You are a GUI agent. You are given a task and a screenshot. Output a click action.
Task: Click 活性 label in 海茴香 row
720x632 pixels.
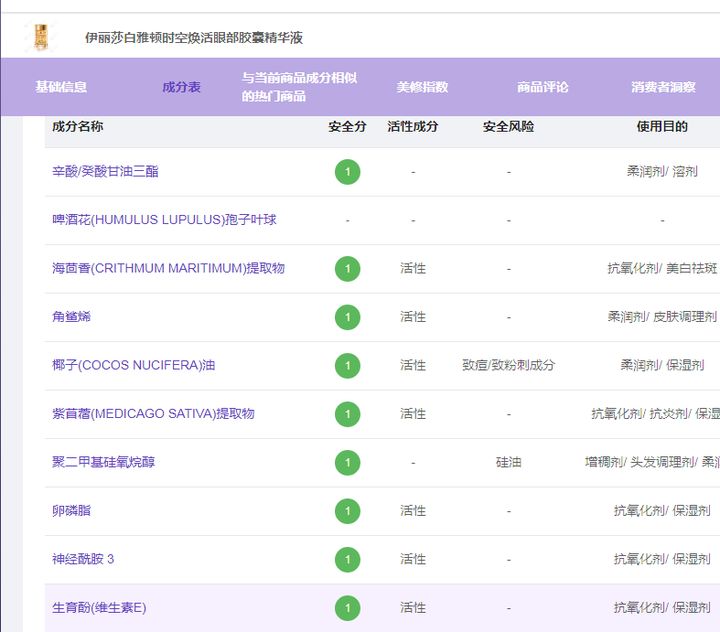point(413,268)
